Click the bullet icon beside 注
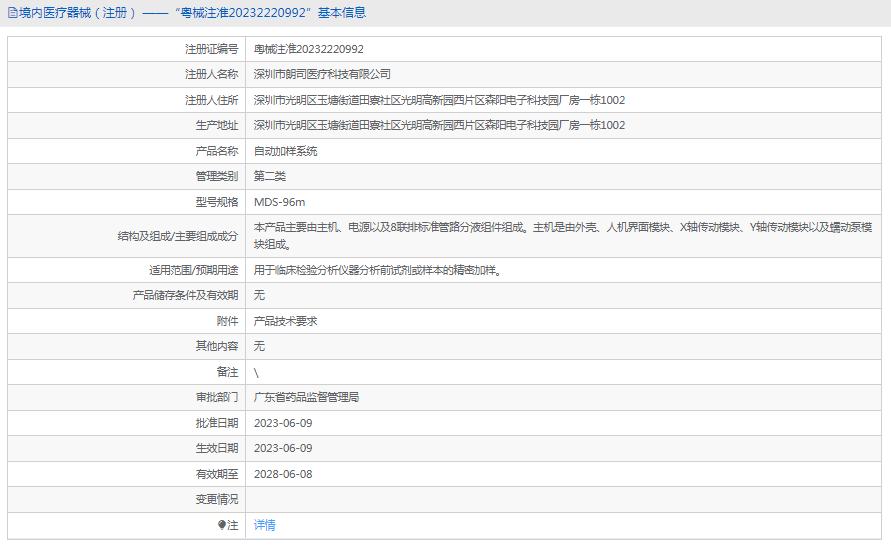 [222, 525]
